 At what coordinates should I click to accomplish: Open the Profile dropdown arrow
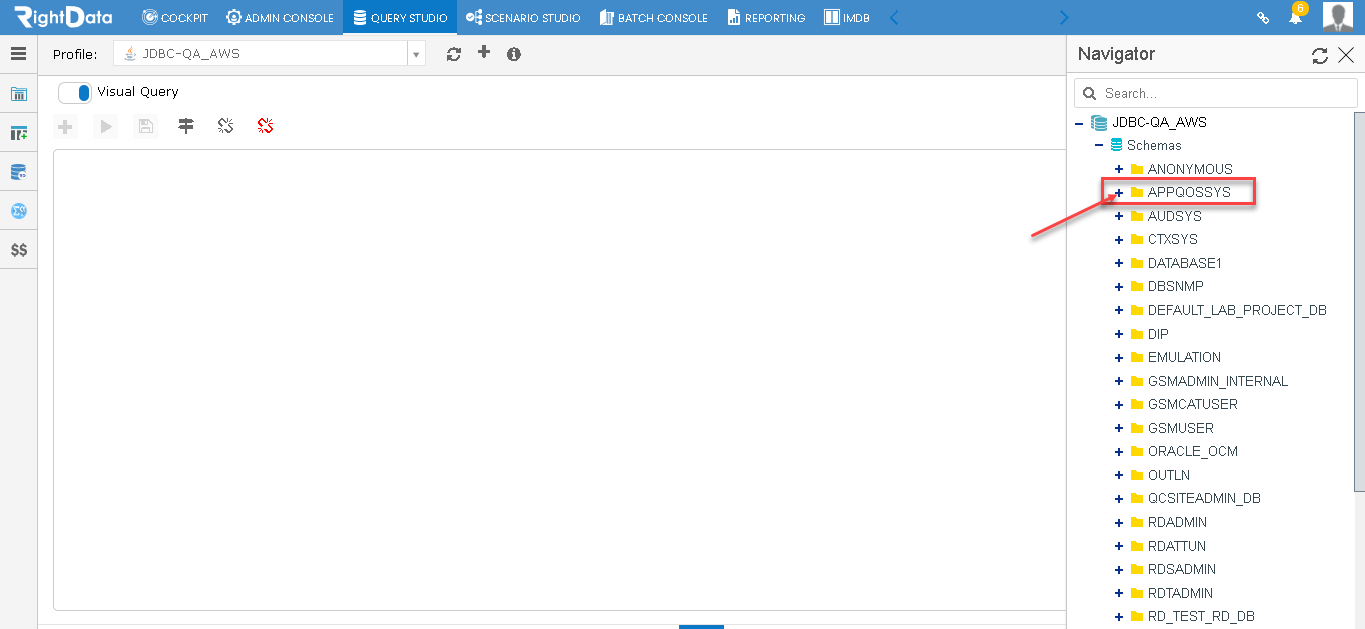[416, 54]
